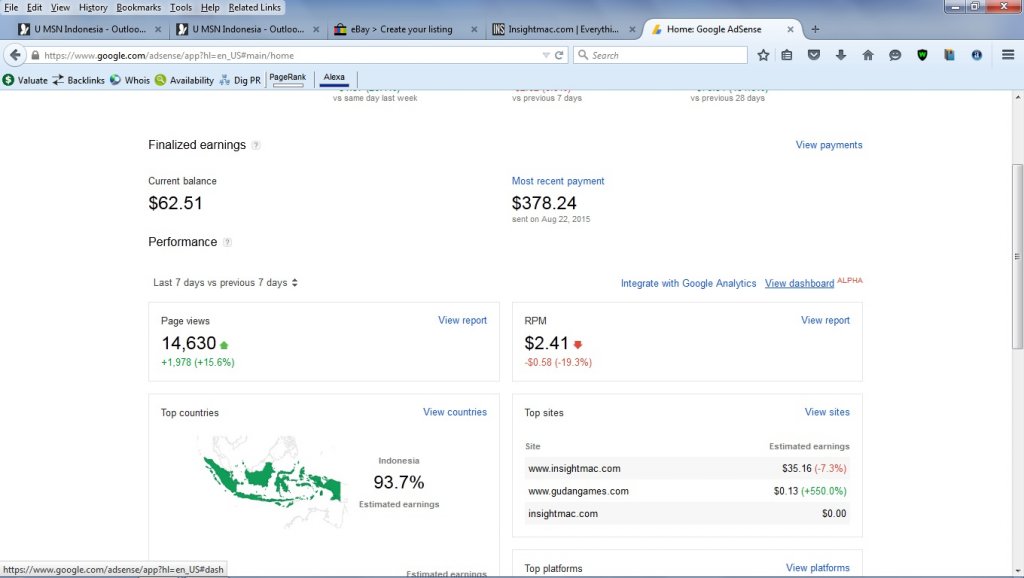Screen dimensions: 1024x578
Task: Expand the URL history dropdown arrow
Action: tap(546, 56)
